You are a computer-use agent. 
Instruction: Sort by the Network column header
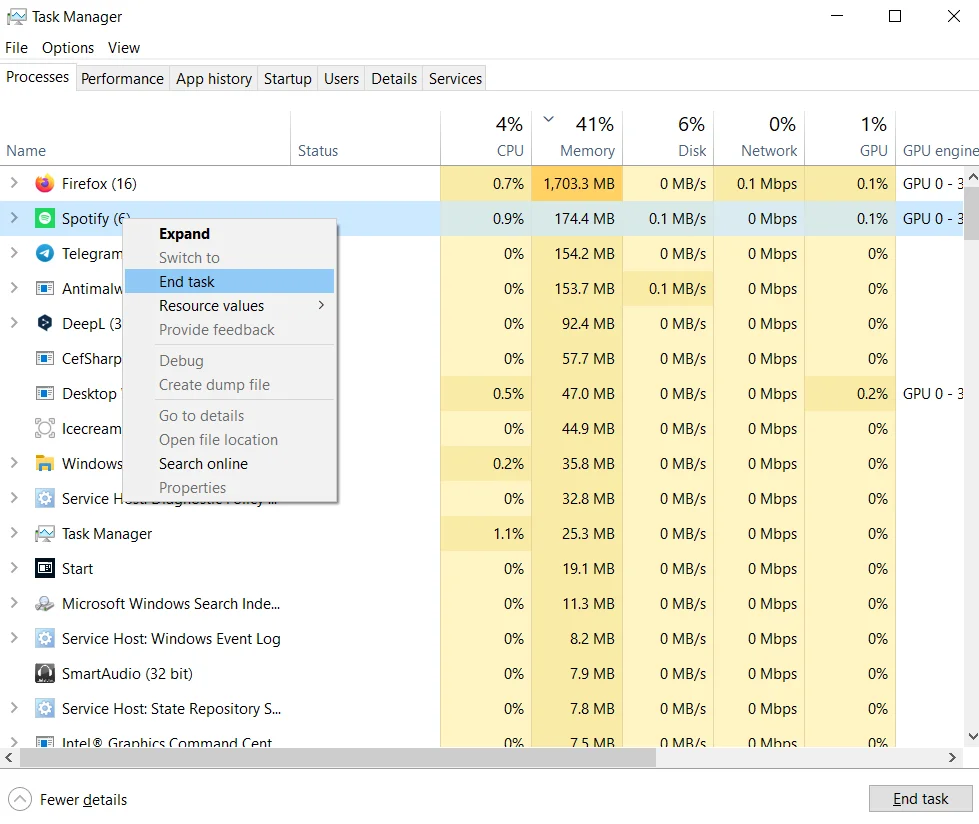[759, 138]
